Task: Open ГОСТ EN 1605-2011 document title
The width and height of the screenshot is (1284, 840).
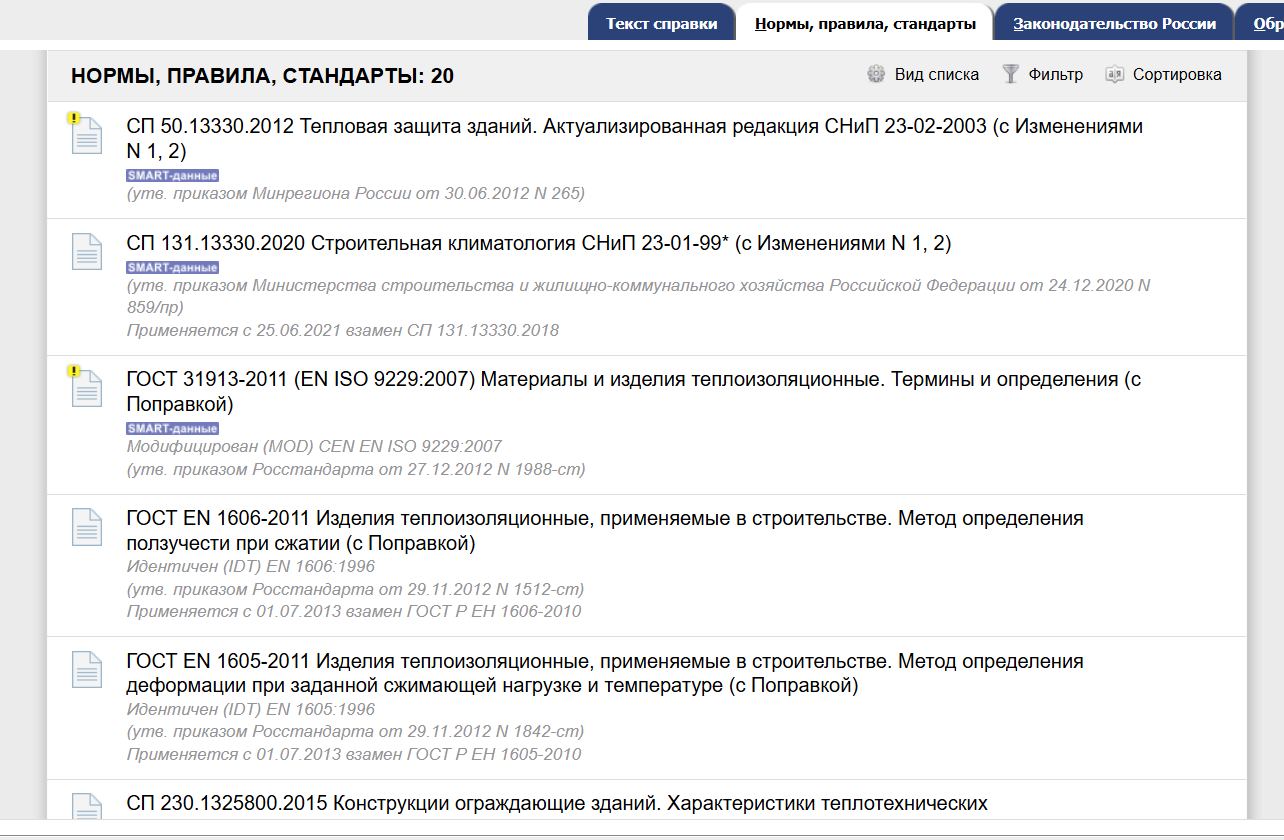Action: pyautogui.click(x=605, y=673)
